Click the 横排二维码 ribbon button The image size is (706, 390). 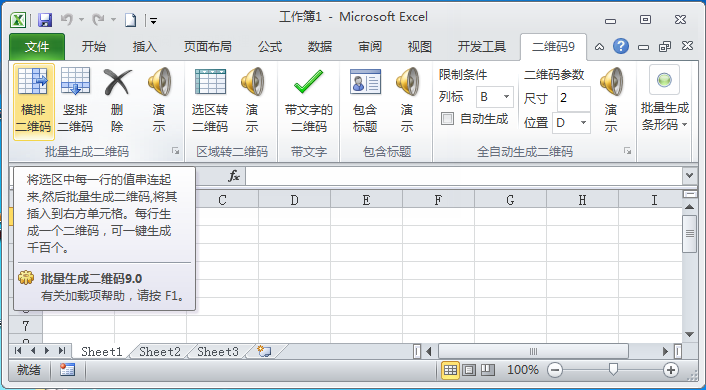tap(34, 102)
